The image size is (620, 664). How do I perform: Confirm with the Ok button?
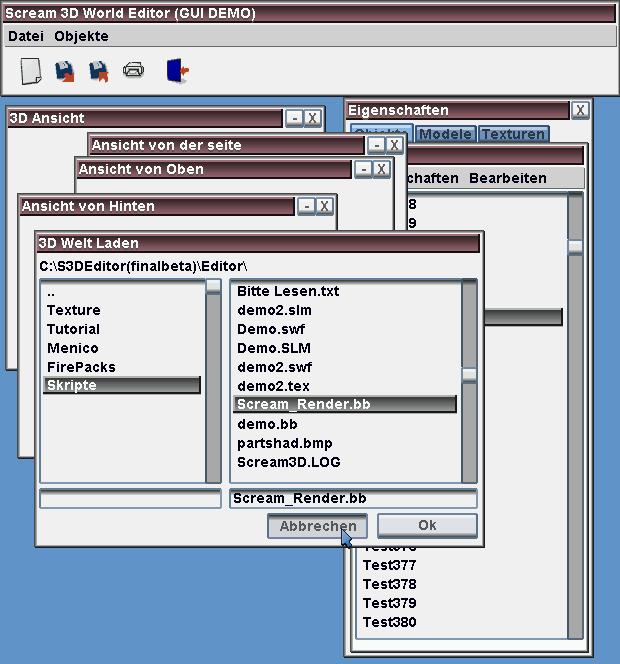(x=427, y=526)
